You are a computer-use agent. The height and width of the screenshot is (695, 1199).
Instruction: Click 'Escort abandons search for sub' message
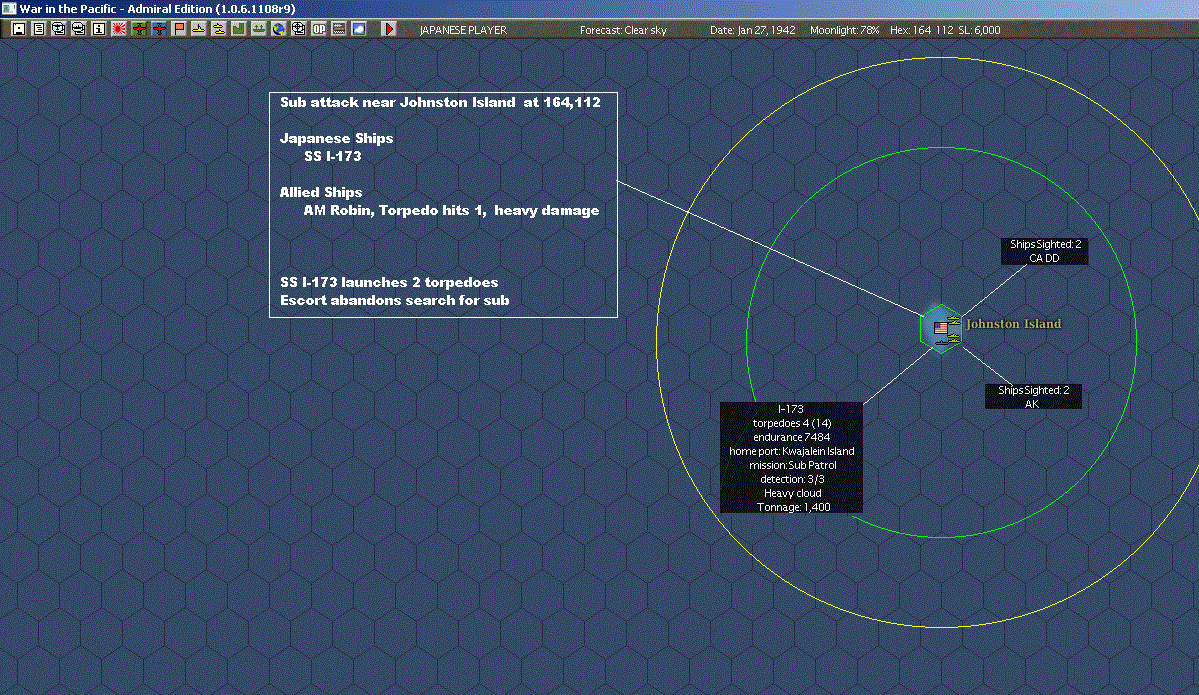395,300
